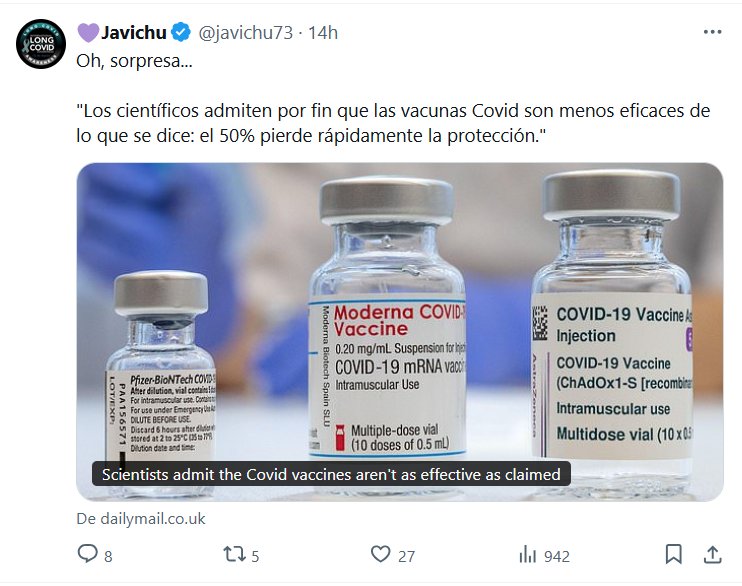Screen dimensions: 742x586
Task: Click the share upload arrow icon
Action: [712, 554]
